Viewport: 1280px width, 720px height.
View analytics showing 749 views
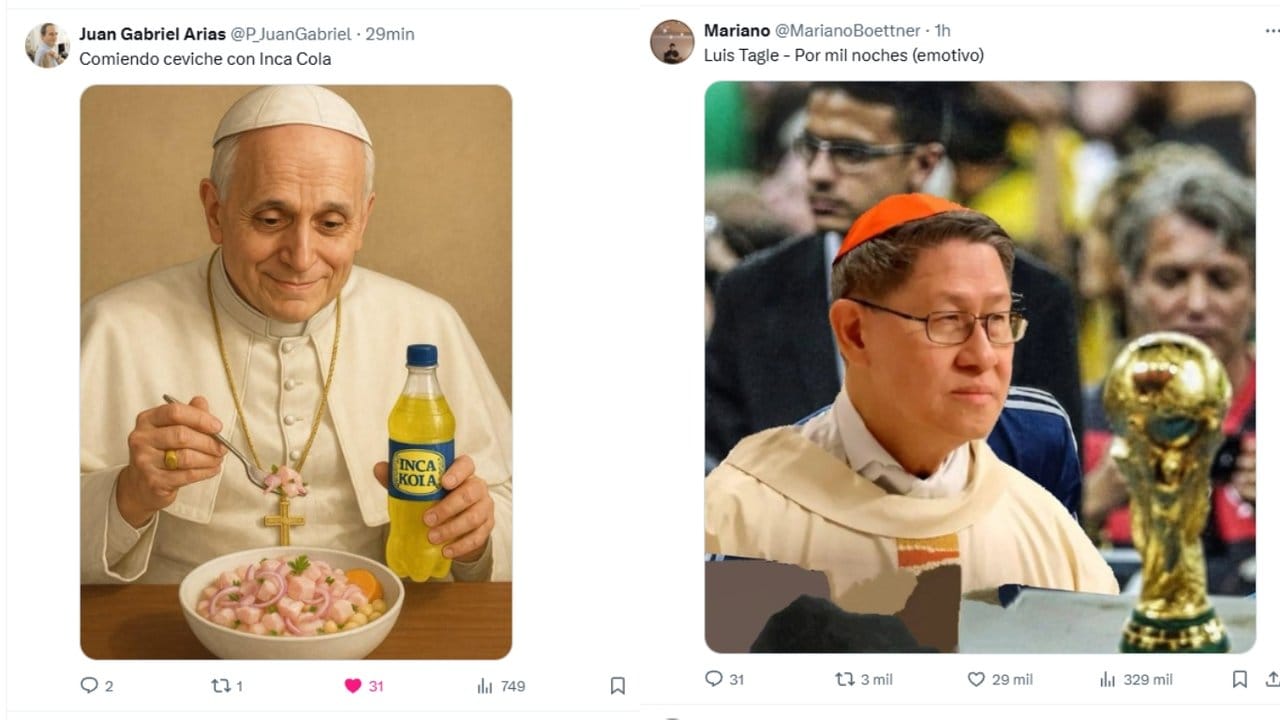point(486,686)
